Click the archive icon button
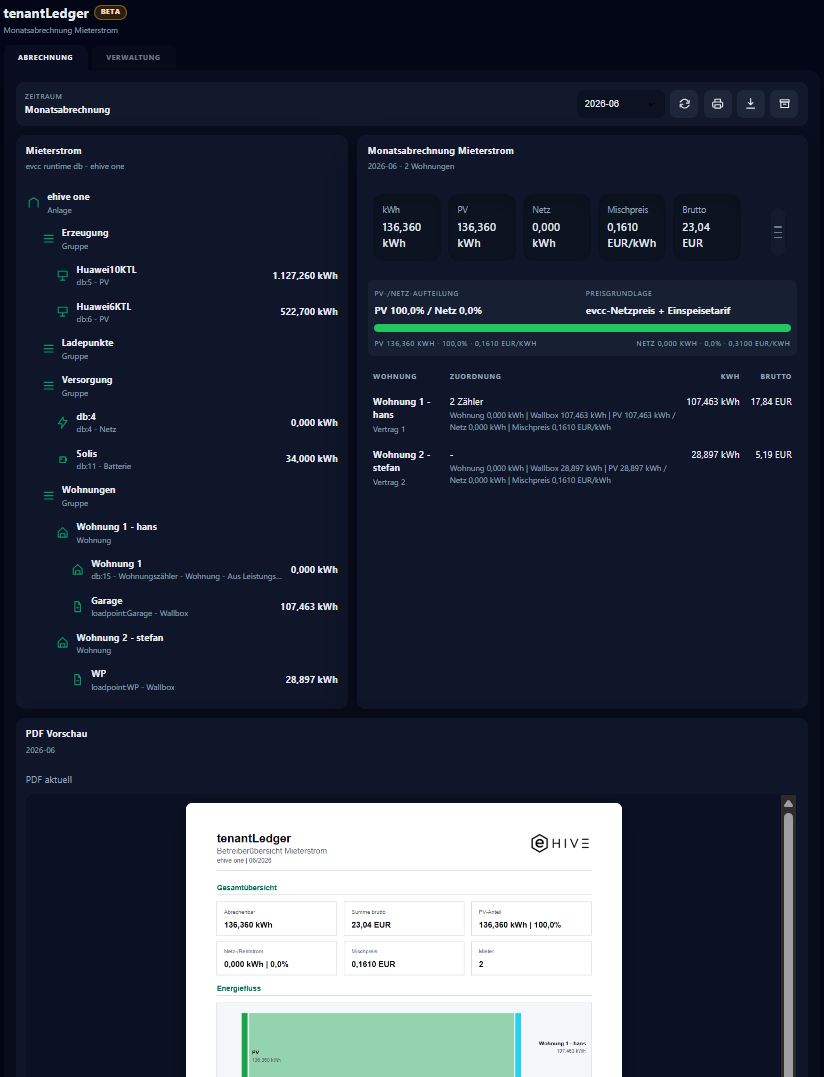The image size is (824, 1077). pos(784,104)
